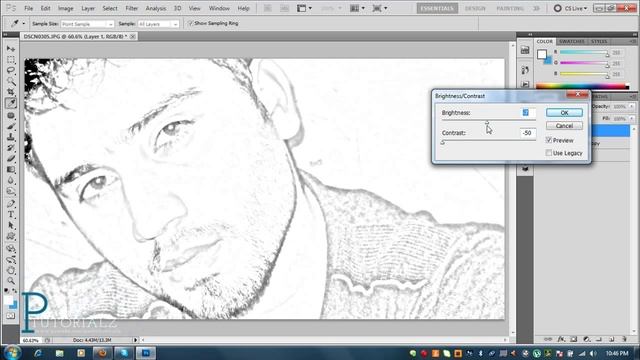Screen dimensions: 640x360
Task: Open Firefox from the taskbar
Action: coord(102,353)
